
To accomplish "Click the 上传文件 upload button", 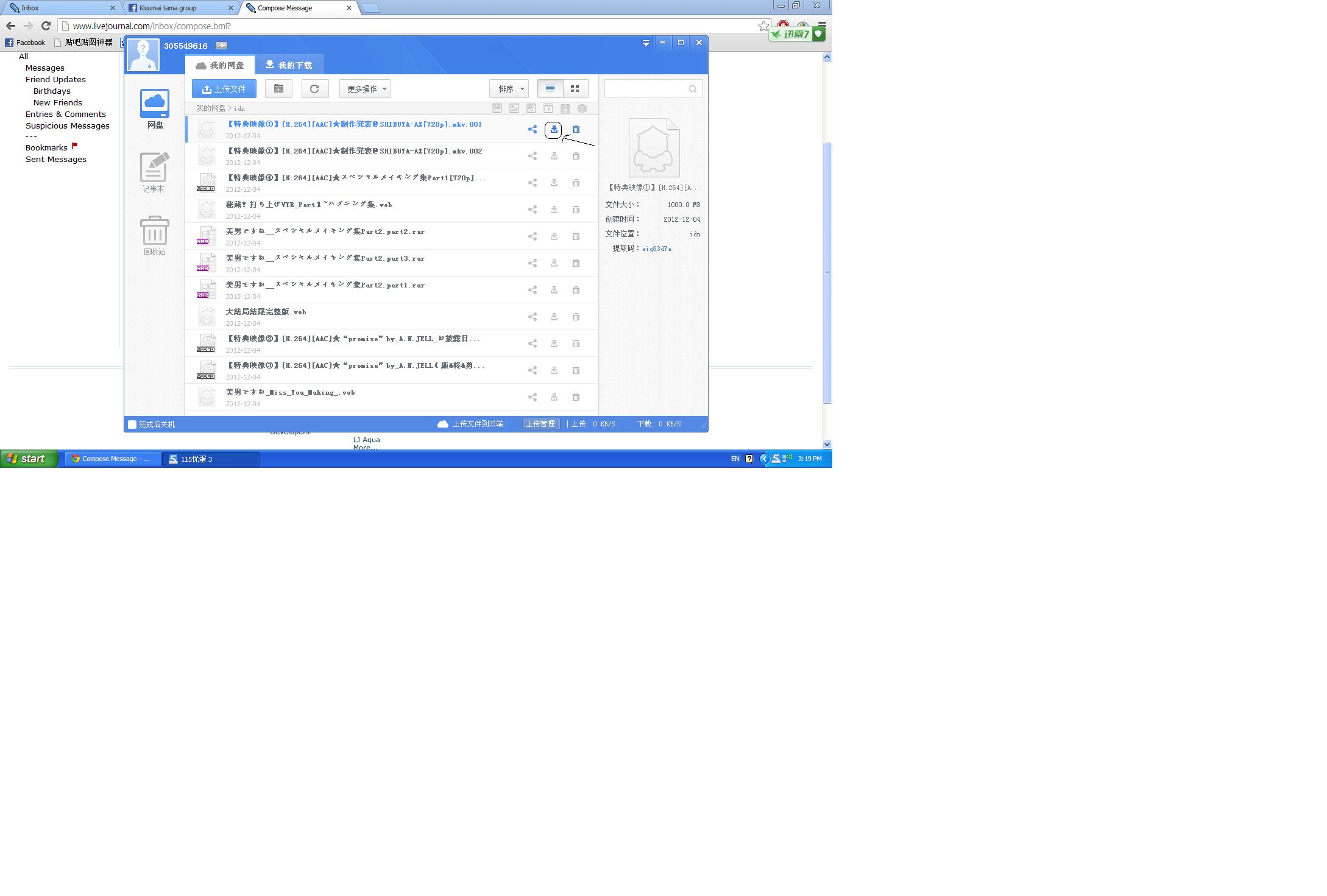I will tap(224, 89).
